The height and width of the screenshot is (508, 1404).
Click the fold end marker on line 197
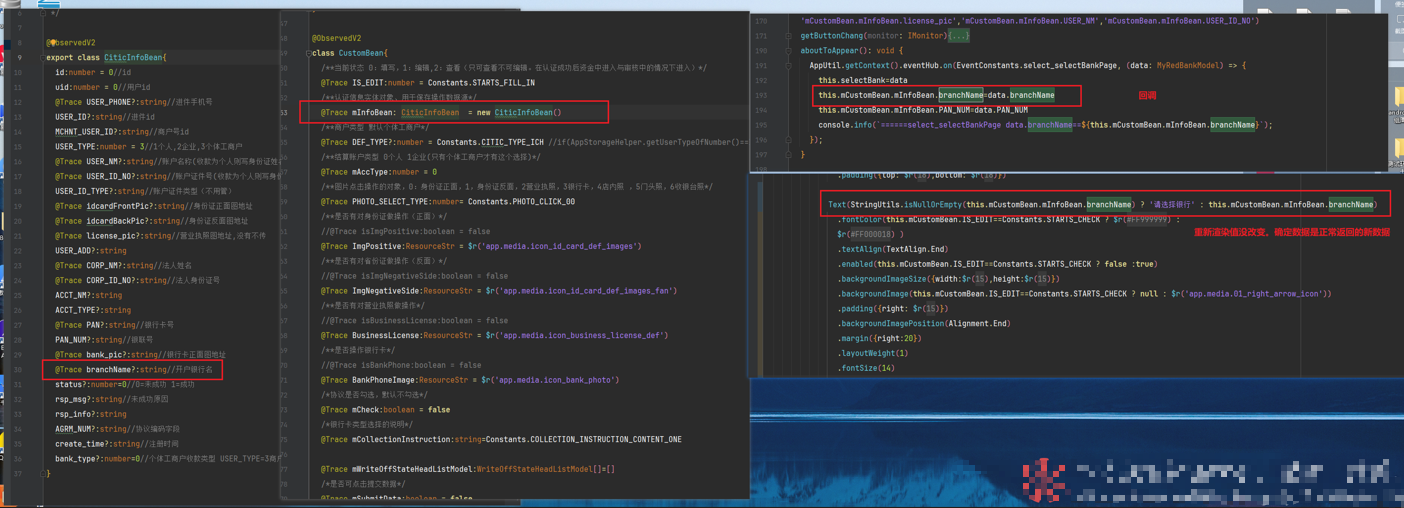tap(788, 155)
